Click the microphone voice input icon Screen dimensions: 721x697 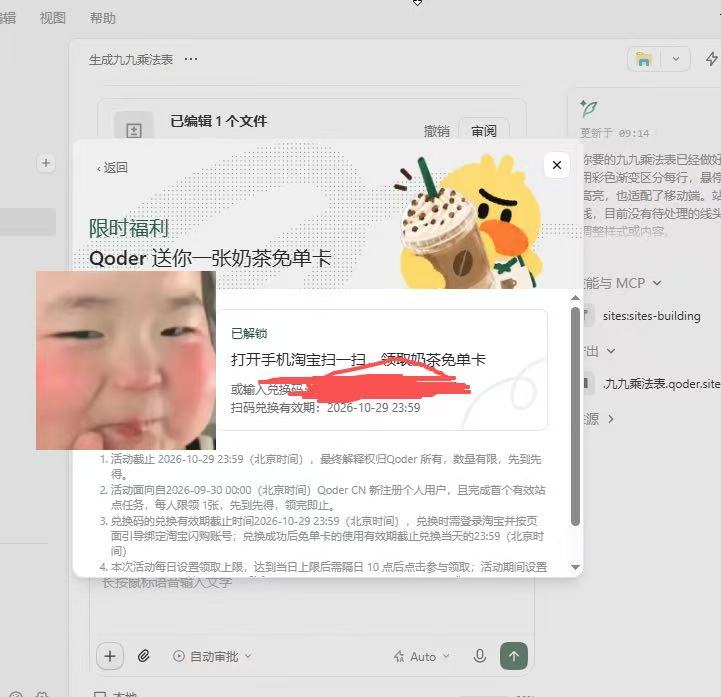480,656
